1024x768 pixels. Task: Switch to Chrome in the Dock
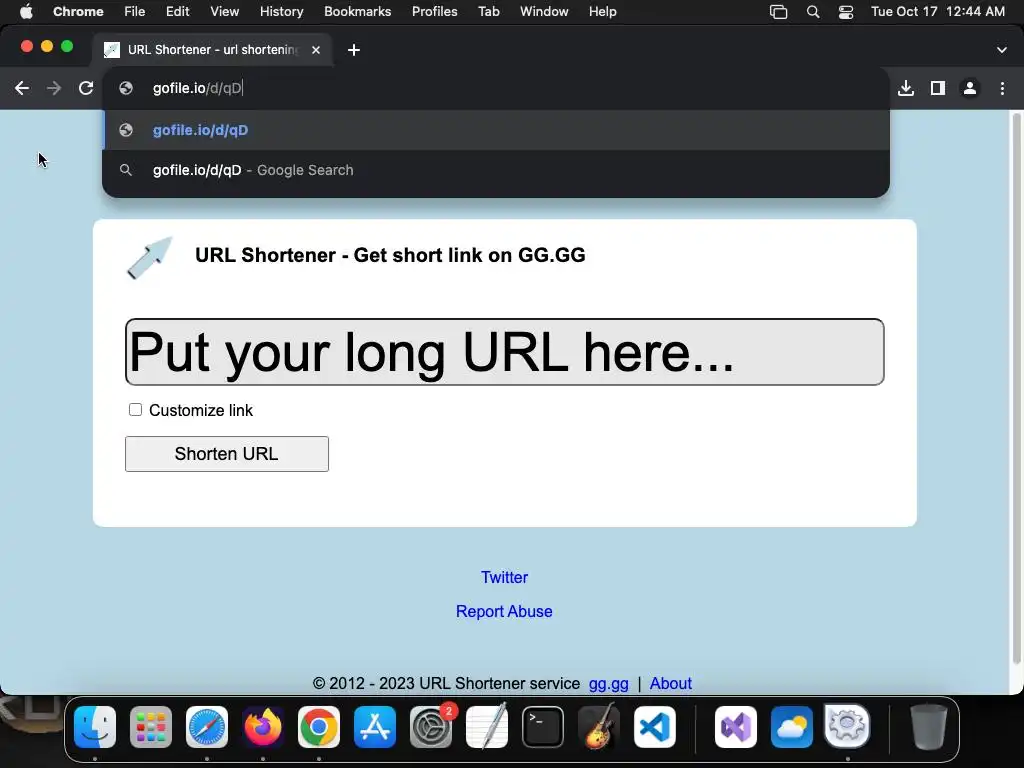[319, 727]
